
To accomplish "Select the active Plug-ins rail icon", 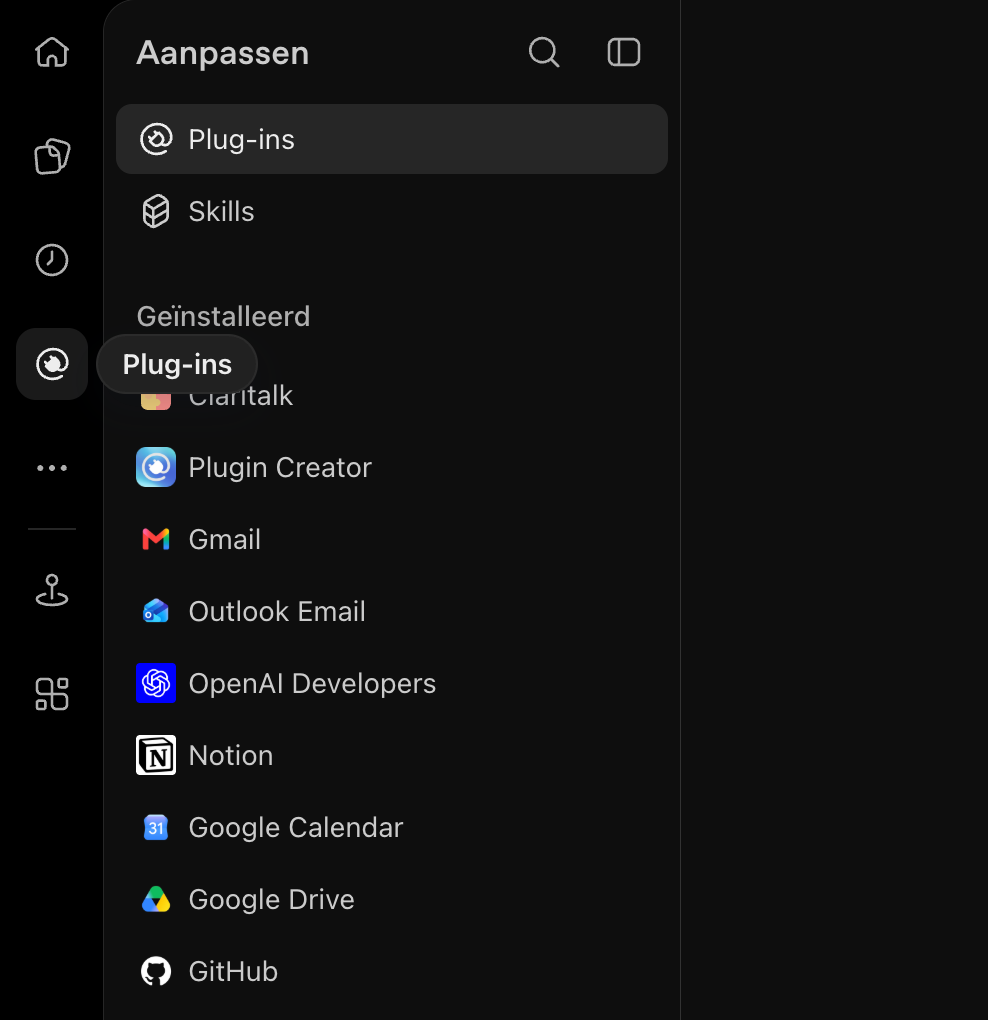I will [x=52, y=364].
